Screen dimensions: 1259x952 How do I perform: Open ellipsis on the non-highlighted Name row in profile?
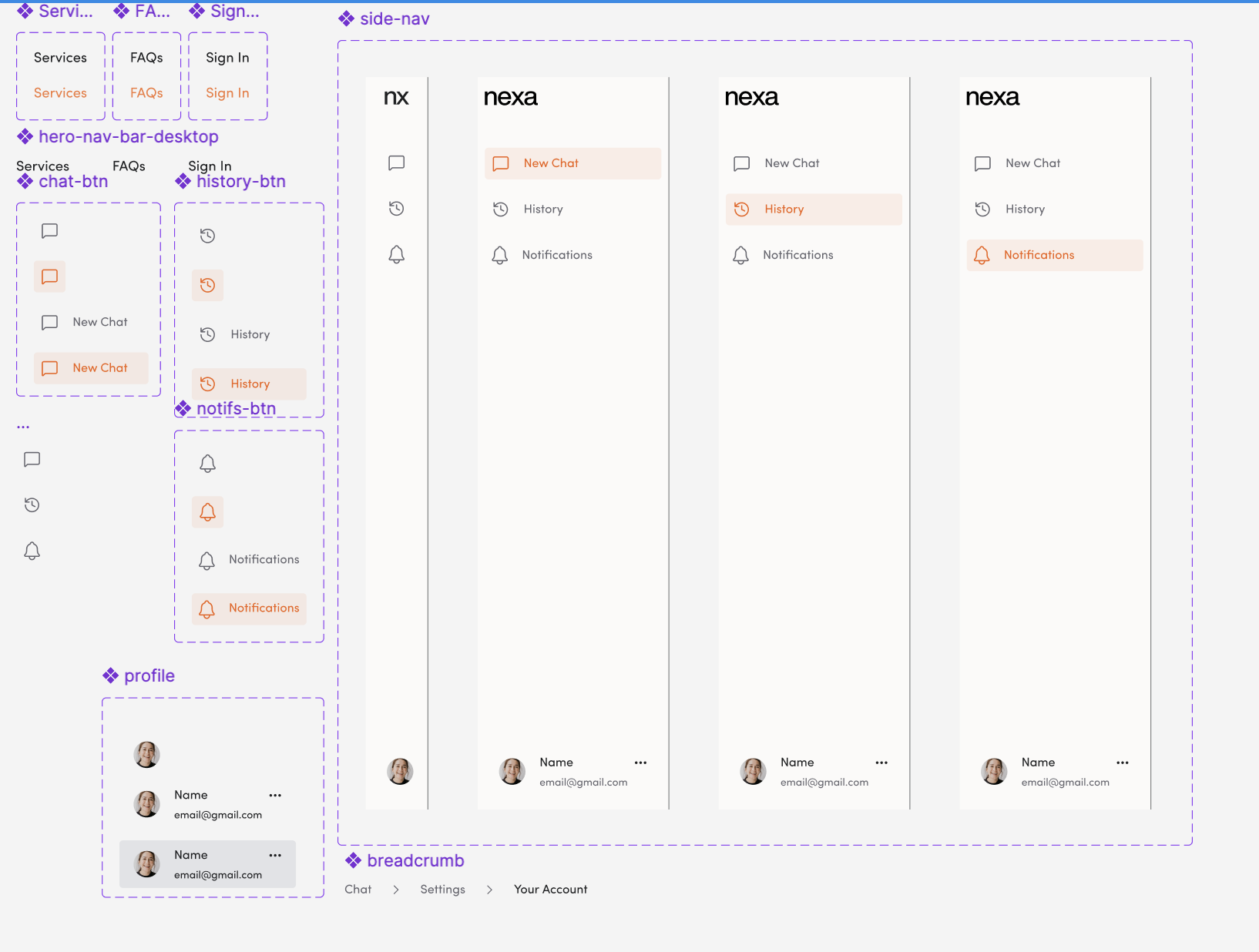[275, 795]
